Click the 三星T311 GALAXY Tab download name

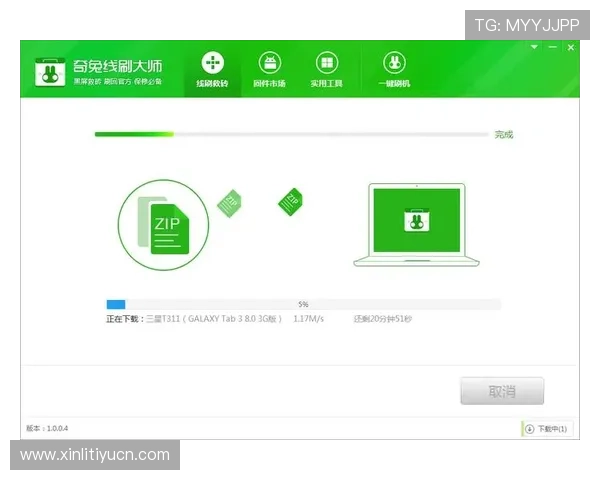tap(213, 318)
